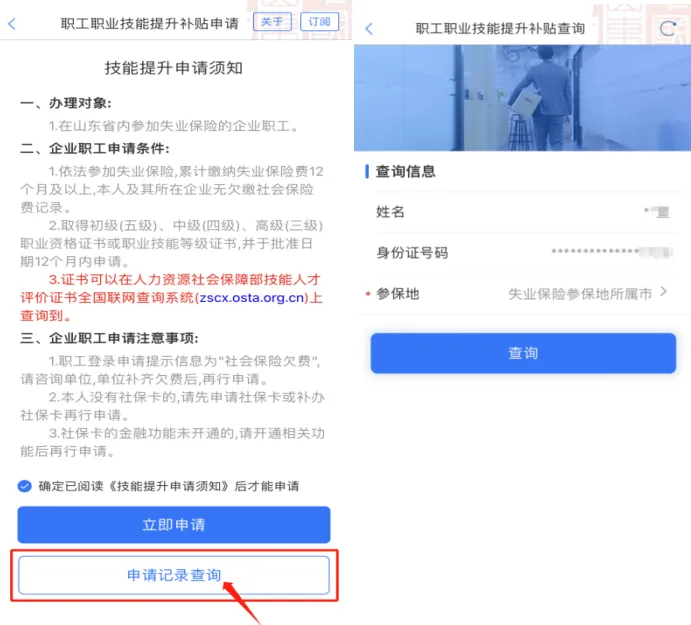Click the office banner image

(522, 98)
